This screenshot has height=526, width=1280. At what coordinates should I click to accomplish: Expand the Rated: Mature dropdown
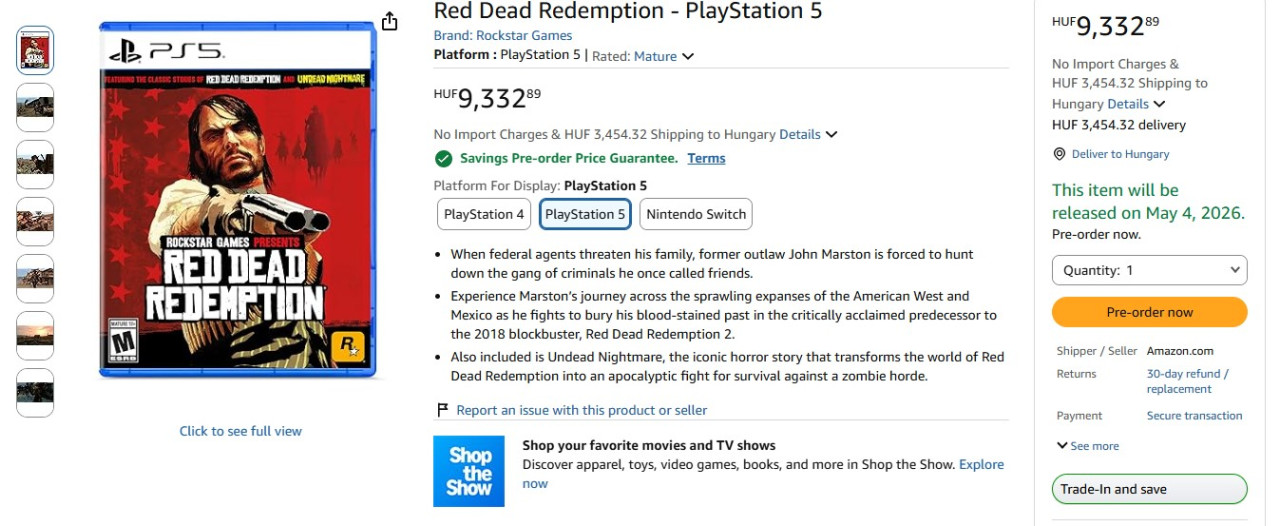point(664,56)
